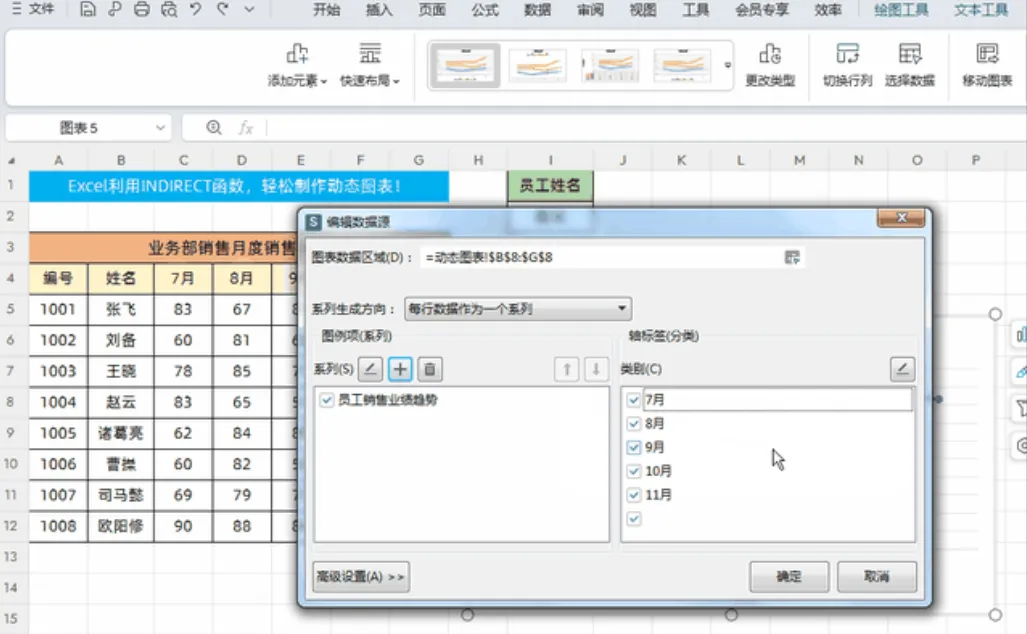The height and width of the screenshot is (634, 1027).
Task: Click the 确定 button
Action: 789,577
